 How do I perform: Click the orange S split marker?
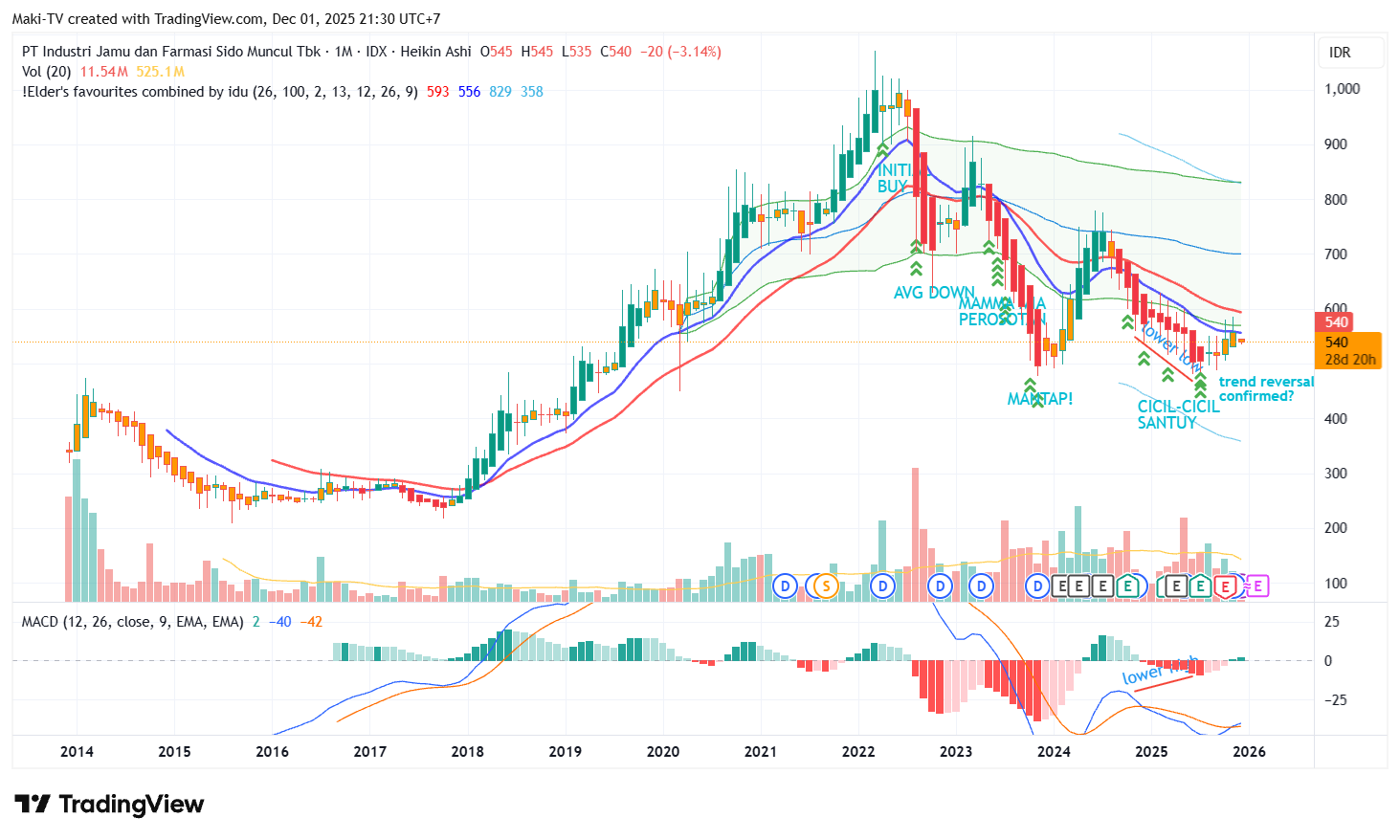[x=824, y=586]
